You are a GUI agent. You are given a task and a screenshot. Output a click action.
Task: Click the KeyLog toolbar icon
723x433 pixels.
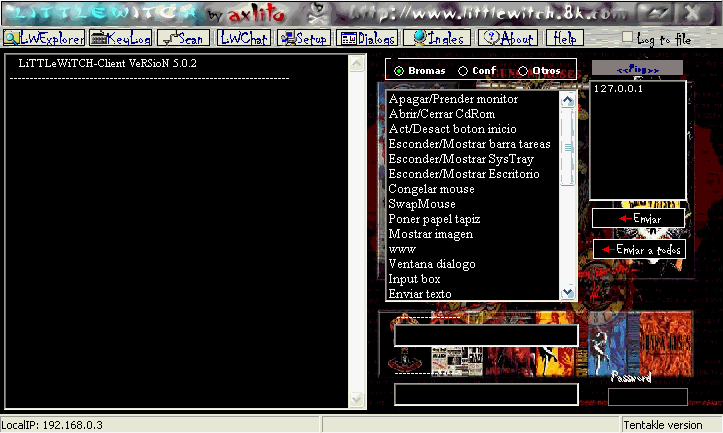(122, 38)
